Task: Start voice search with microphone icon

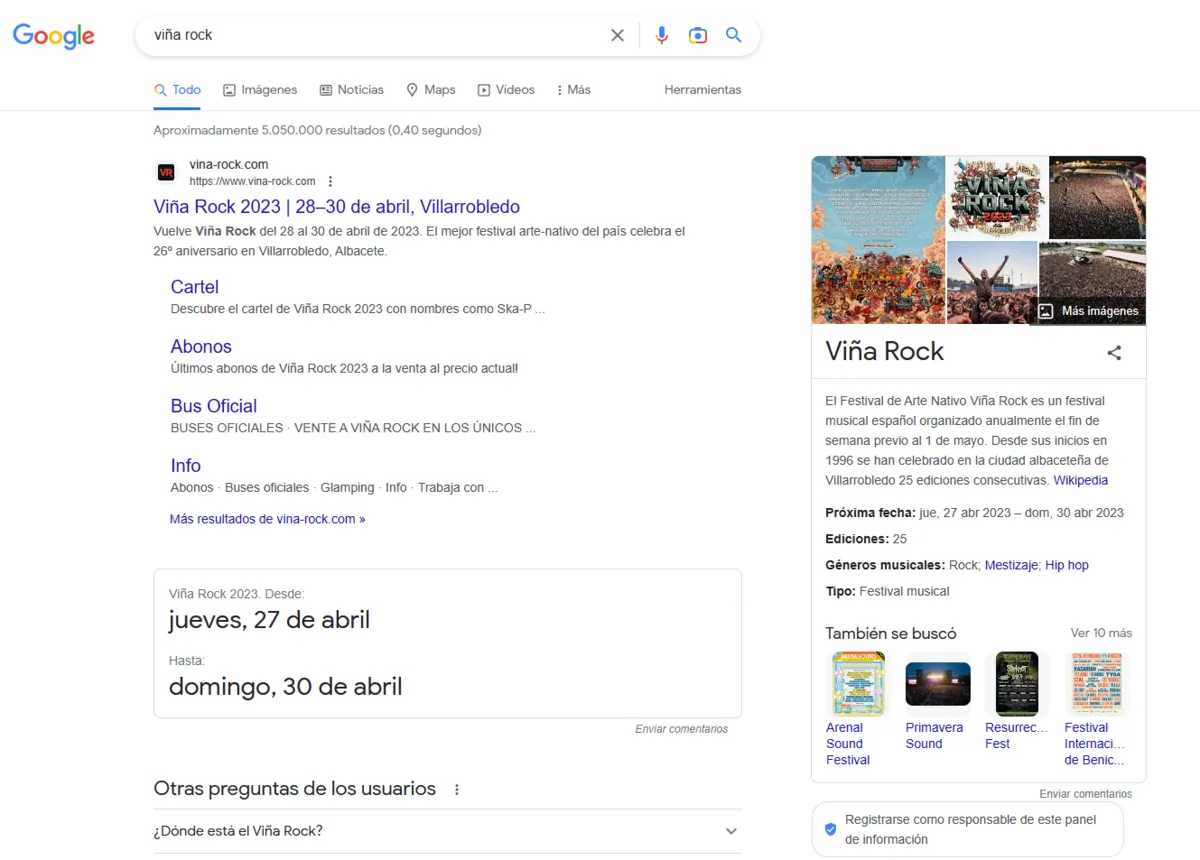Action: (661, 35)
